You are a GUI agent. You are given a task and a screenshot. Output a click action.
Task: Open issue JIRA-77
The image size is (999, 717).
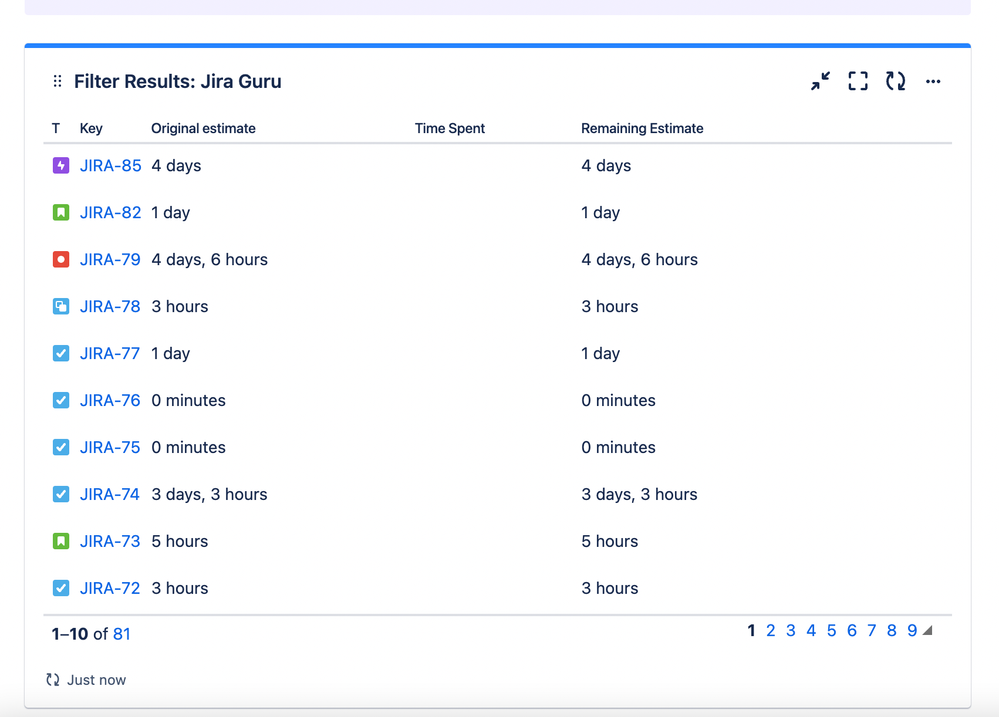pos(110,353)
